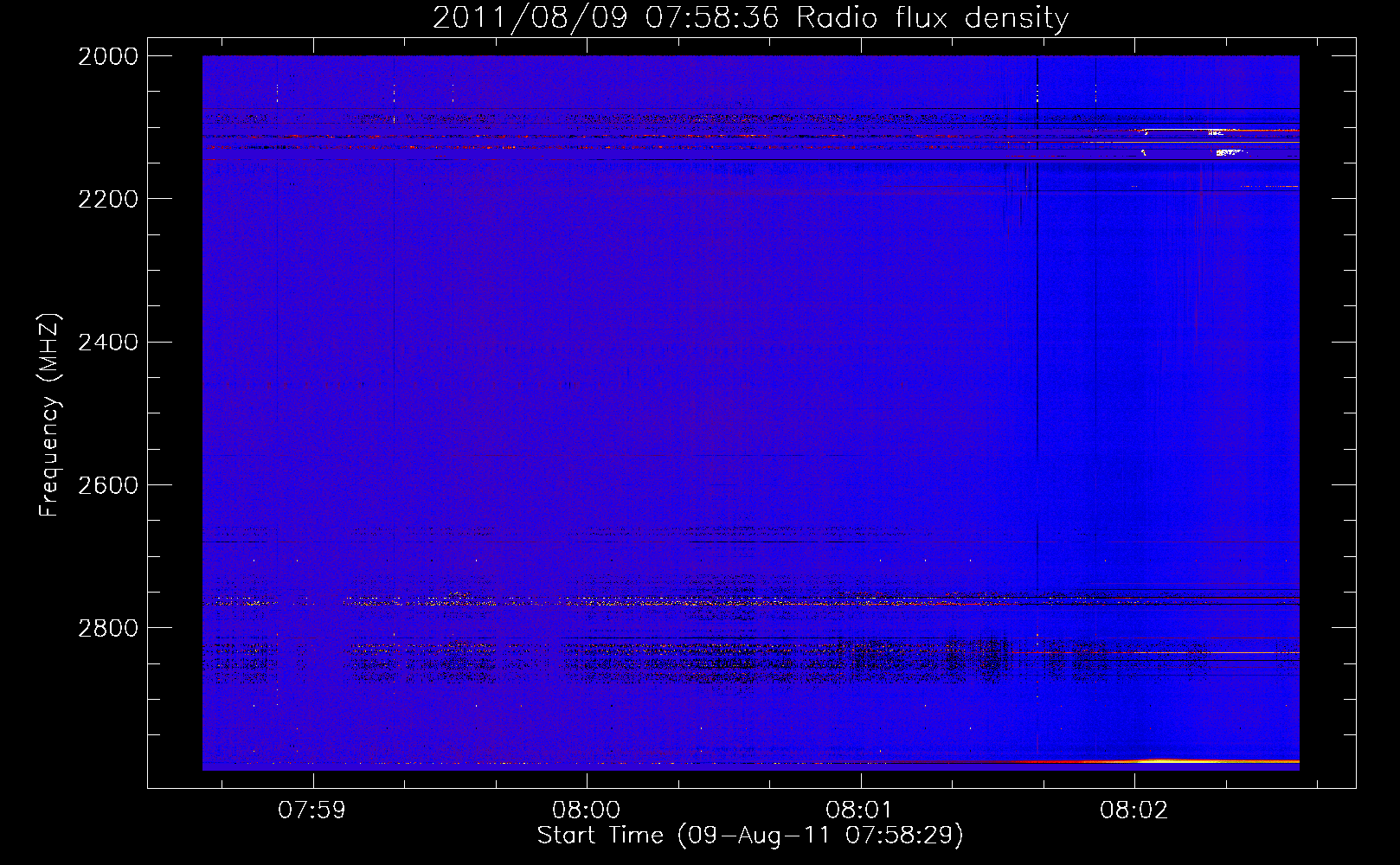Click the 08:00 time tick label

click(x=587, y=811)
